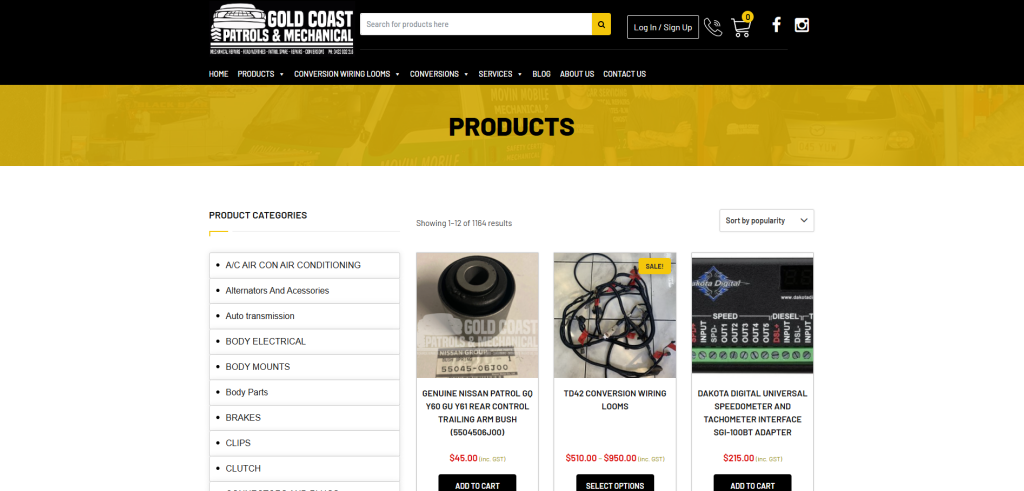The height and width of the screenshot is (491, 1024).
Task: Open the Instagram icon link
Action: pos(801,25)
